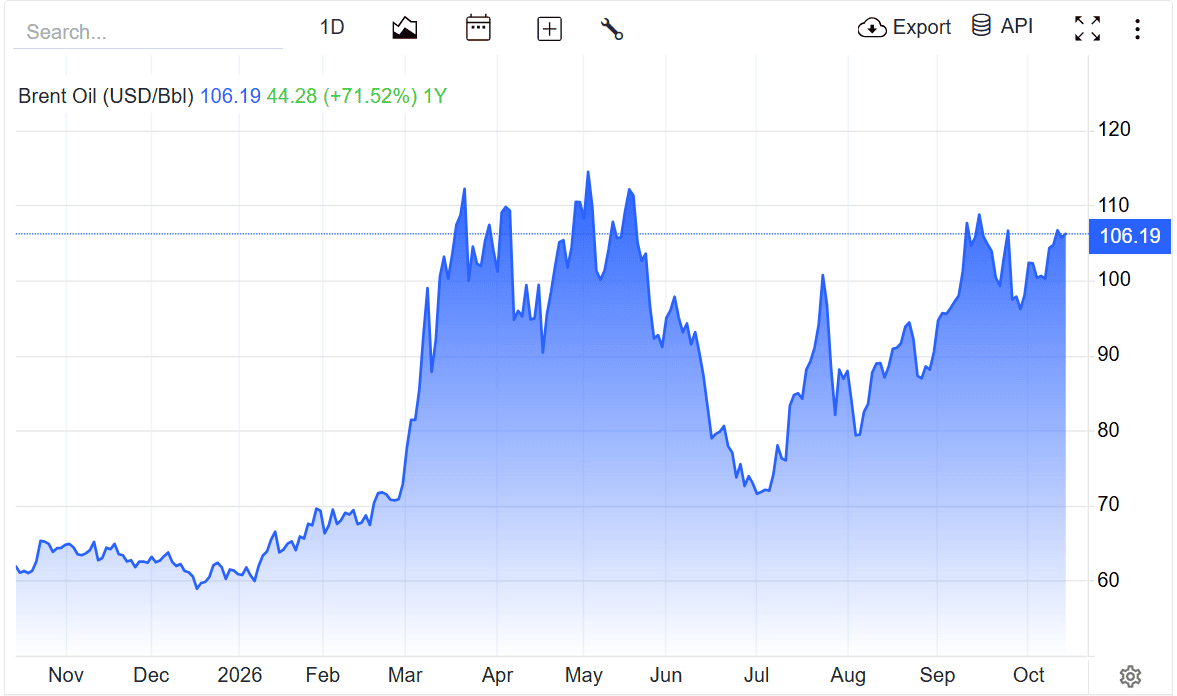This screenshot has width=1177, height=696.
Task: Click the Dec x-axis label
Action: click(x=151, y=675)
